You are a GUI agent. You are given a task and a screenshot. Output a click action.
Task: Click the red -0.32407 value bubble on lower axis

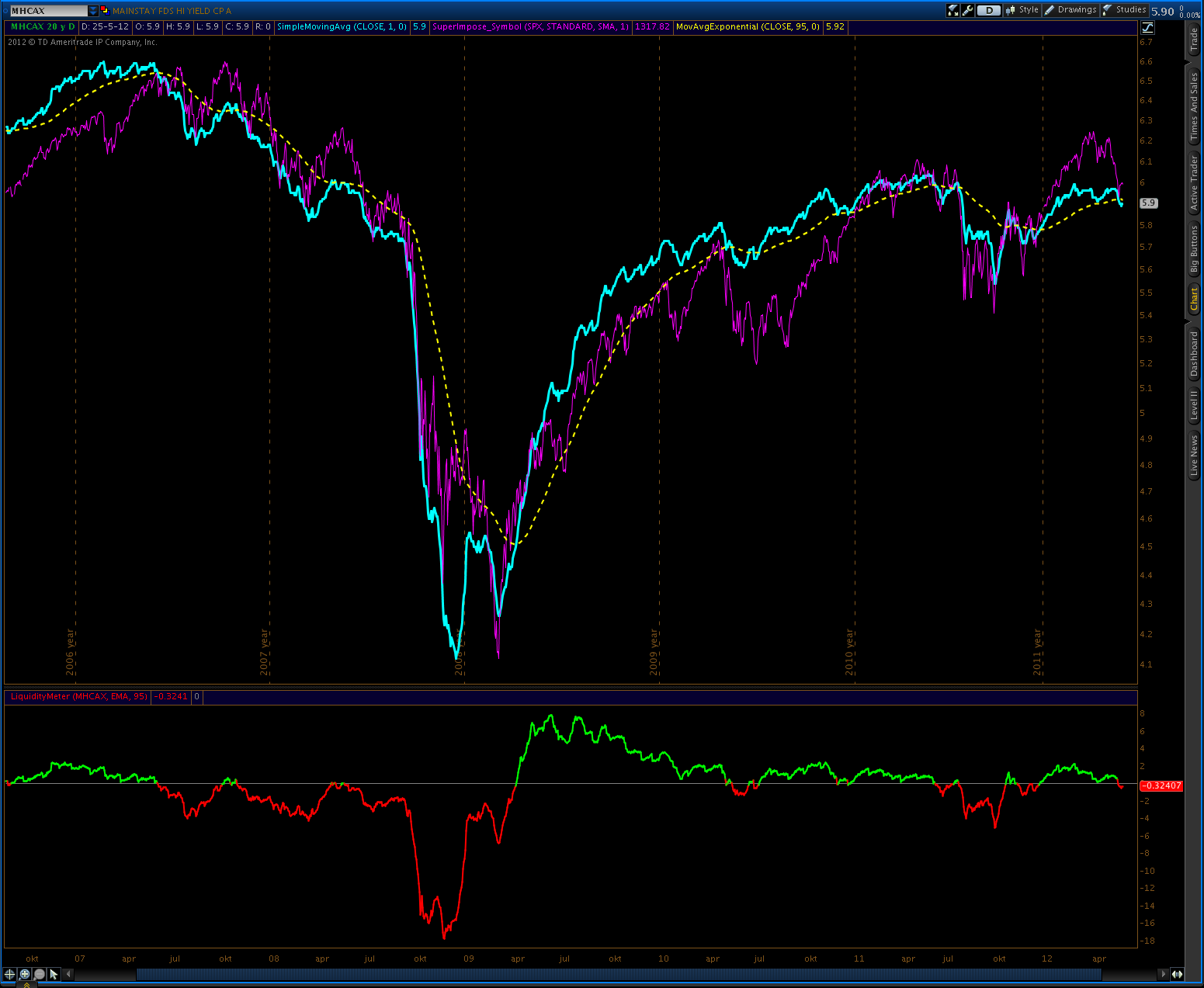click(x=1161, y=785)
